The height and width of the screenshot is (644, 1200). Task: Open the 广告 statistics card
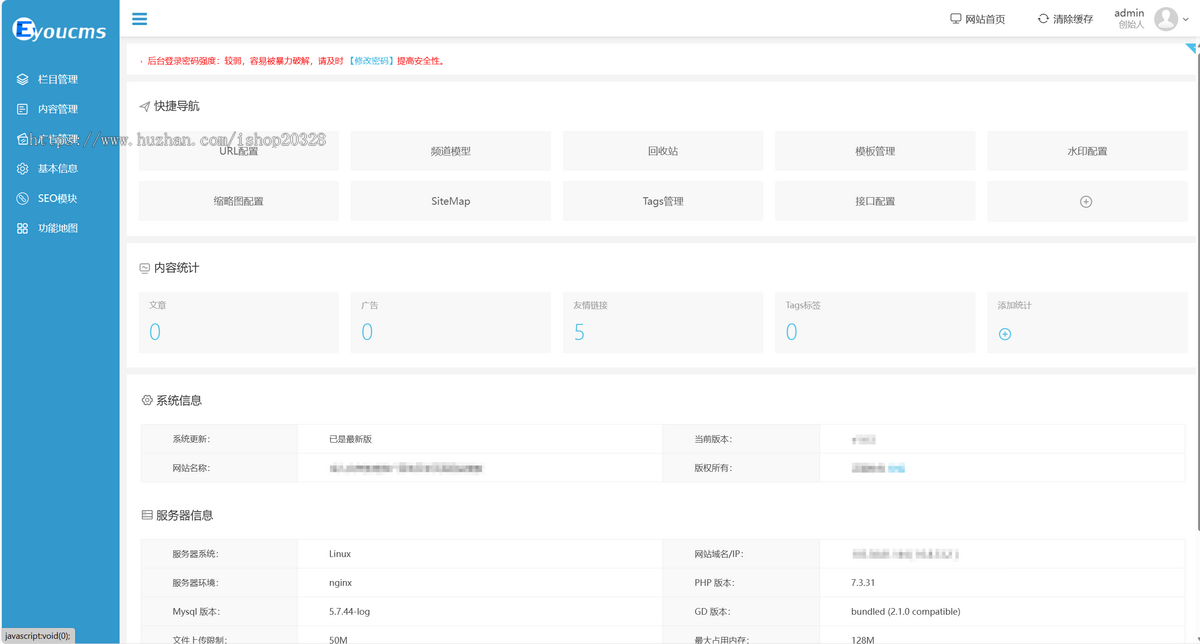click(450, 322)
